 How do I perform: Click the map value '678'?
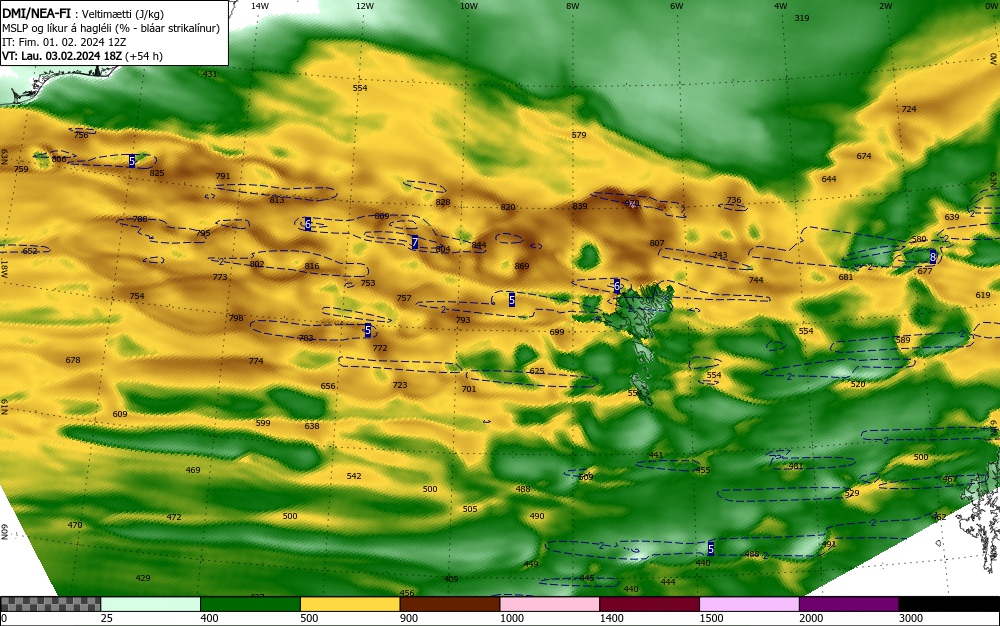click(x=73, y=360)
